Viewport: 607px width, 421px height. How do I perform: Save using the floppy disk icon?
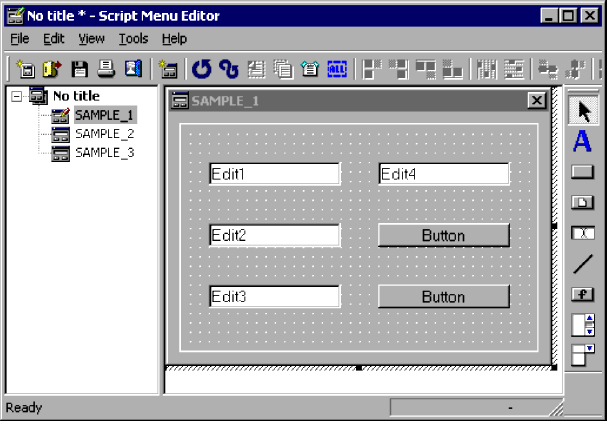[79, 69]
